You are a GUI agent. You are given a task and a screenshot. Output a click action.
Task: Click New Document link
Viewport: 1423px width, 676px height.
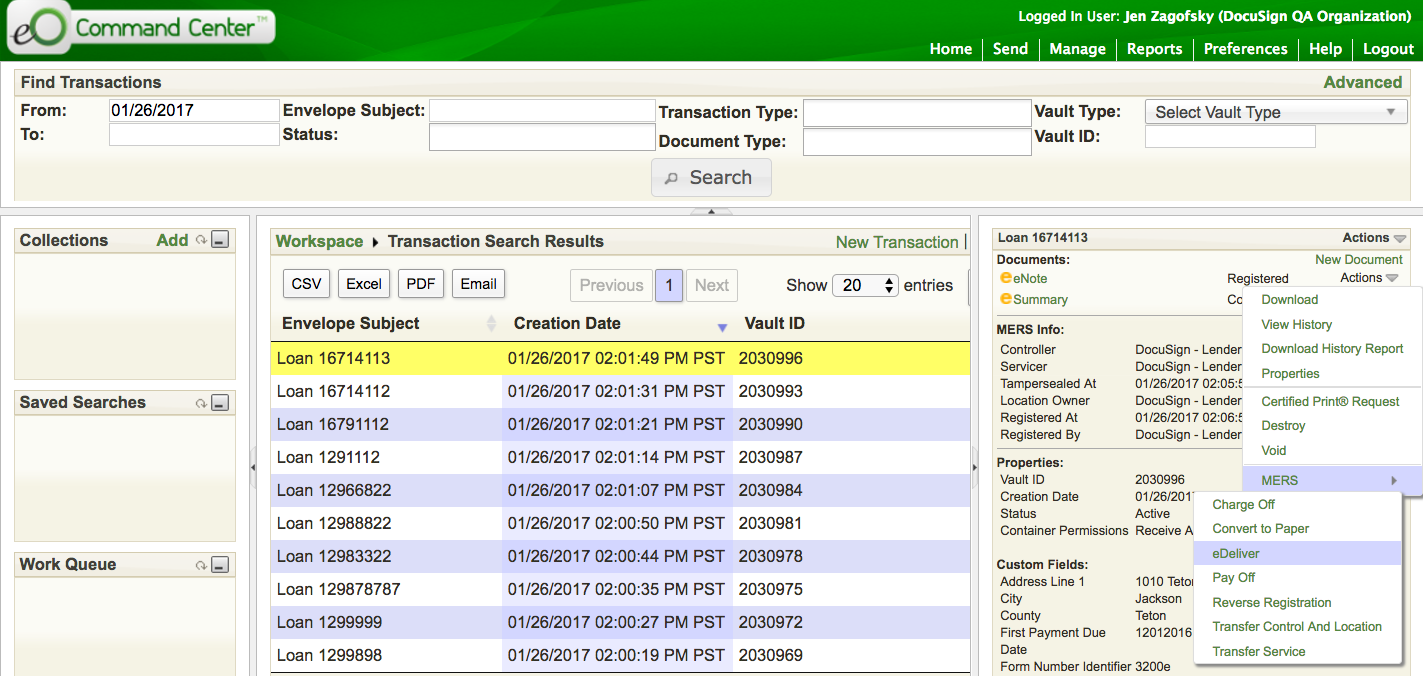click(x=1358, y=259)
